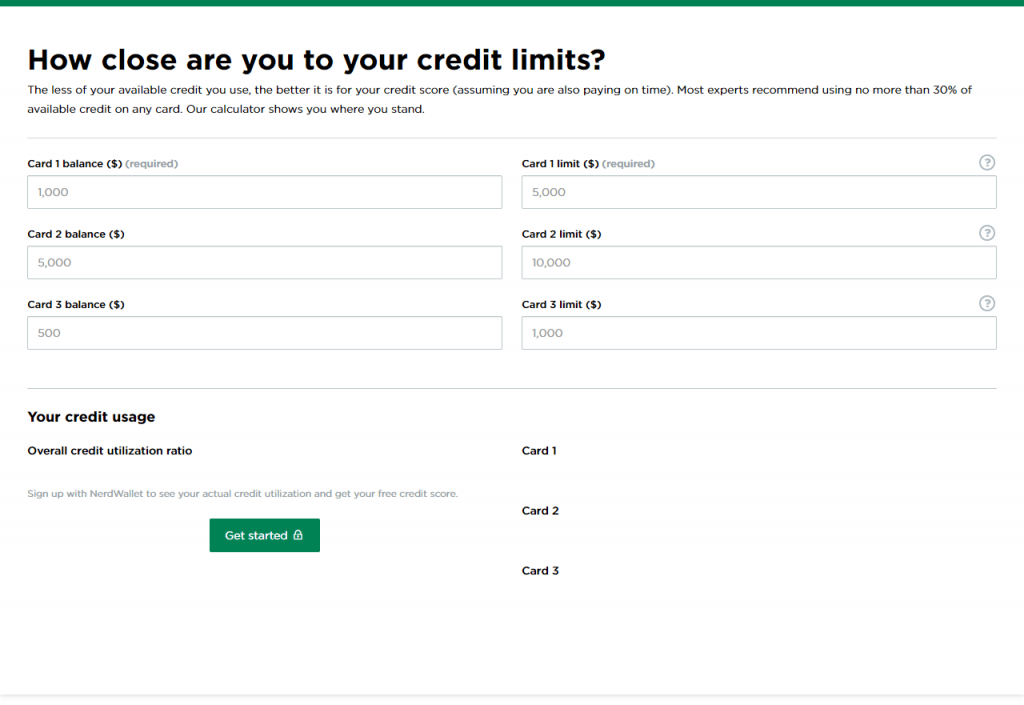The image size is (1024, 705).
Task: Click the Card 3 result label
Action: click(540, 571)
